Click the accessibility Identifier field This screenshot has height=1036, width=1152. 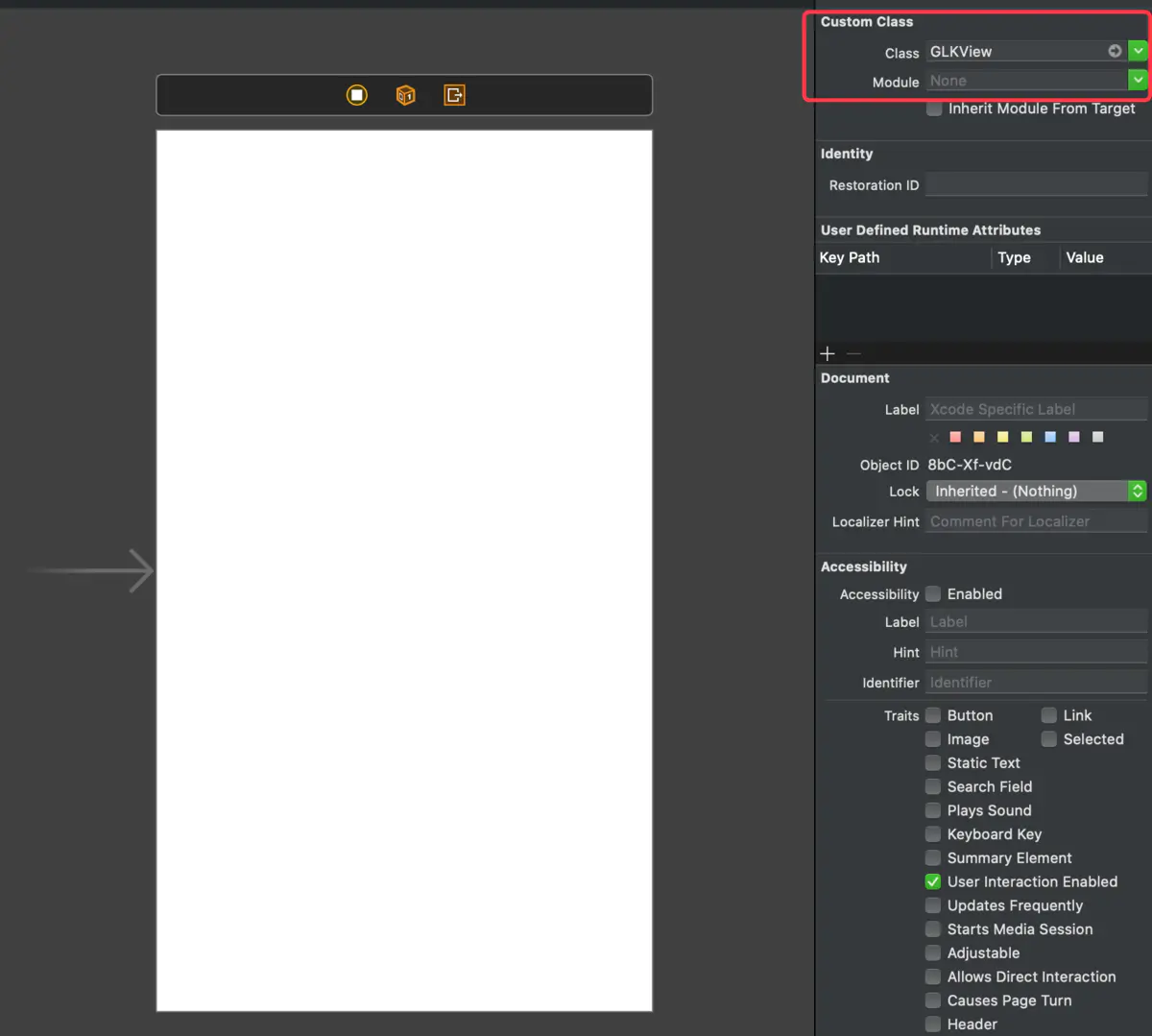(x=1037, y=683)
